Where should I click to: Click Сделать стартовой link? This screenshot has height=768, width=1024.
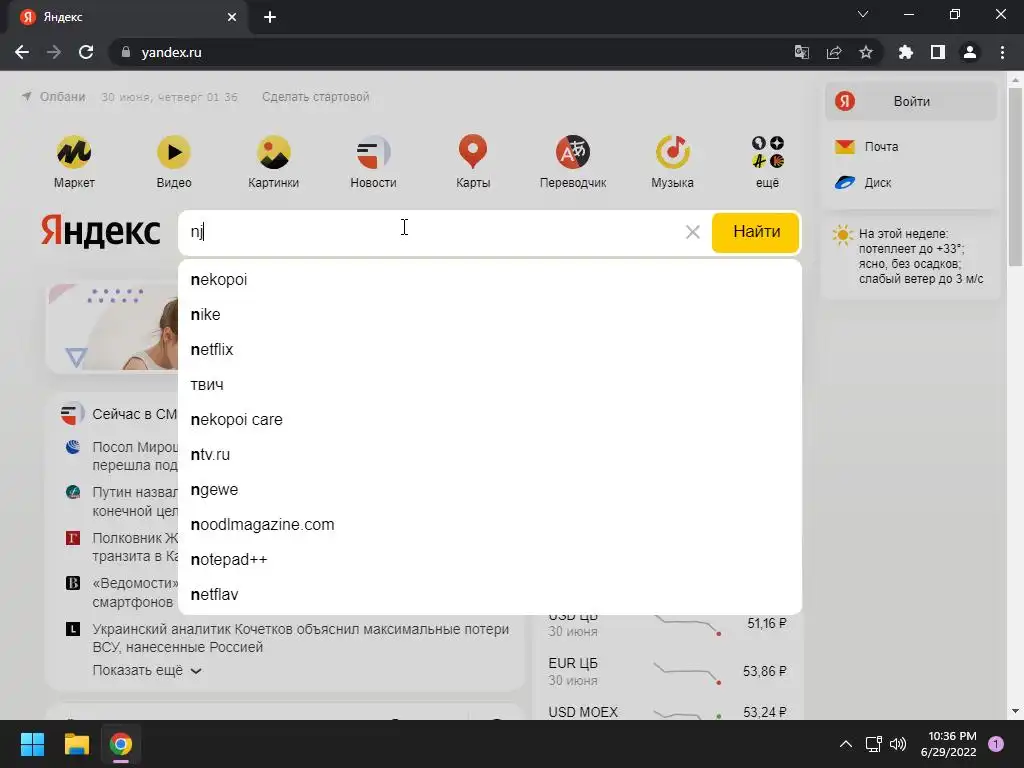coord(315,97)
